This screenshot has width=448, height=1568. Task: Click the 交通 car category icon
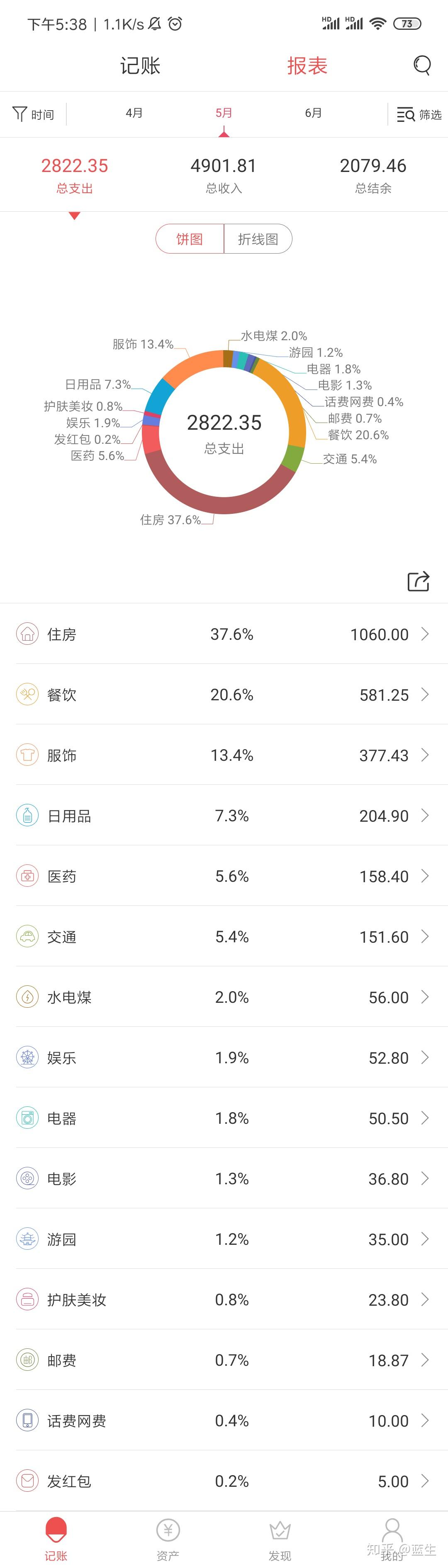coord(27,936)
